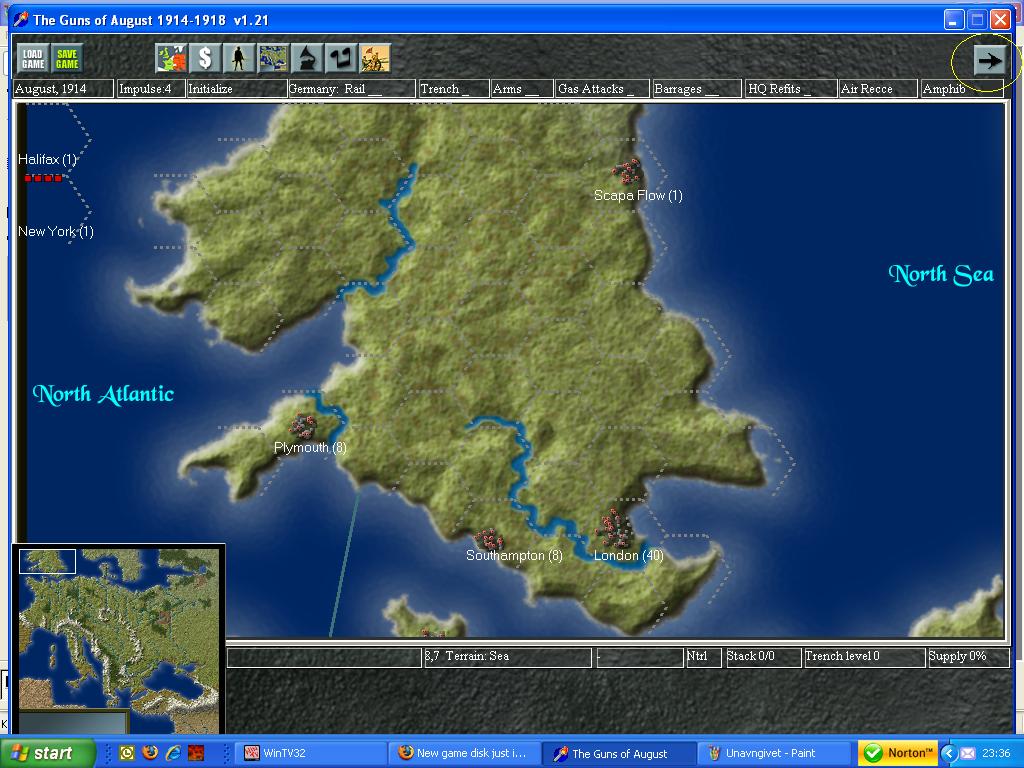Click the Arms status field
Screen dimensions: 1024x768
point(522,89)
